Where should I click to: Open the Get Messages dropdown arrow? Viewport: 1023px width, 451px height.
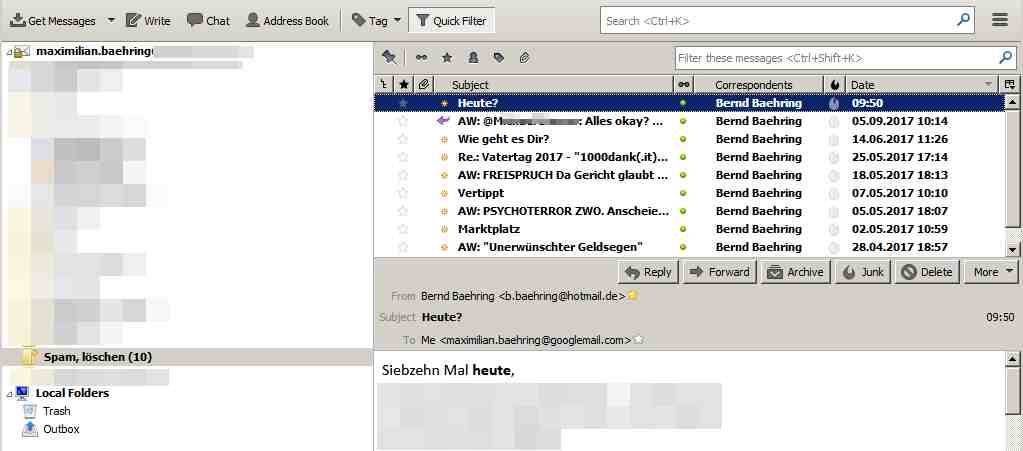[110, 20]
